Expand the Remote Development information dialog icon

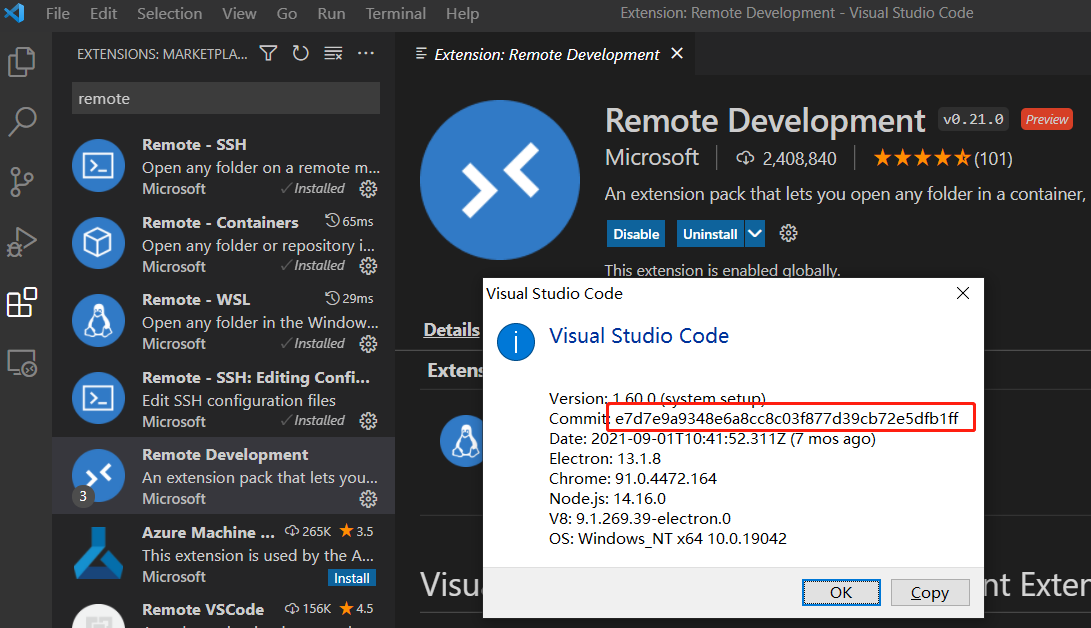516,342
